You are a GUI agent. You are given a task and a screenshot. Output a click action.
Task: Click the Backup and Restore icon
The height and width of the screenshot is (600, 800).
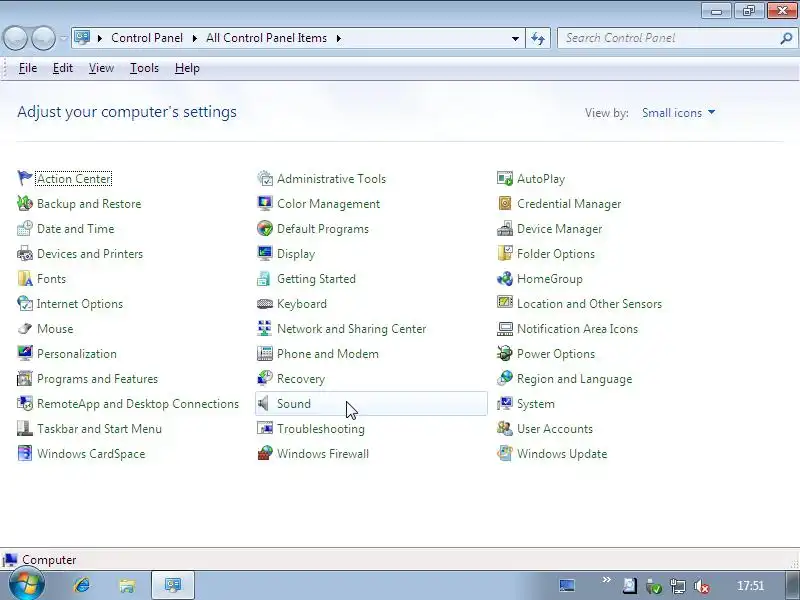tap(24, 204)
